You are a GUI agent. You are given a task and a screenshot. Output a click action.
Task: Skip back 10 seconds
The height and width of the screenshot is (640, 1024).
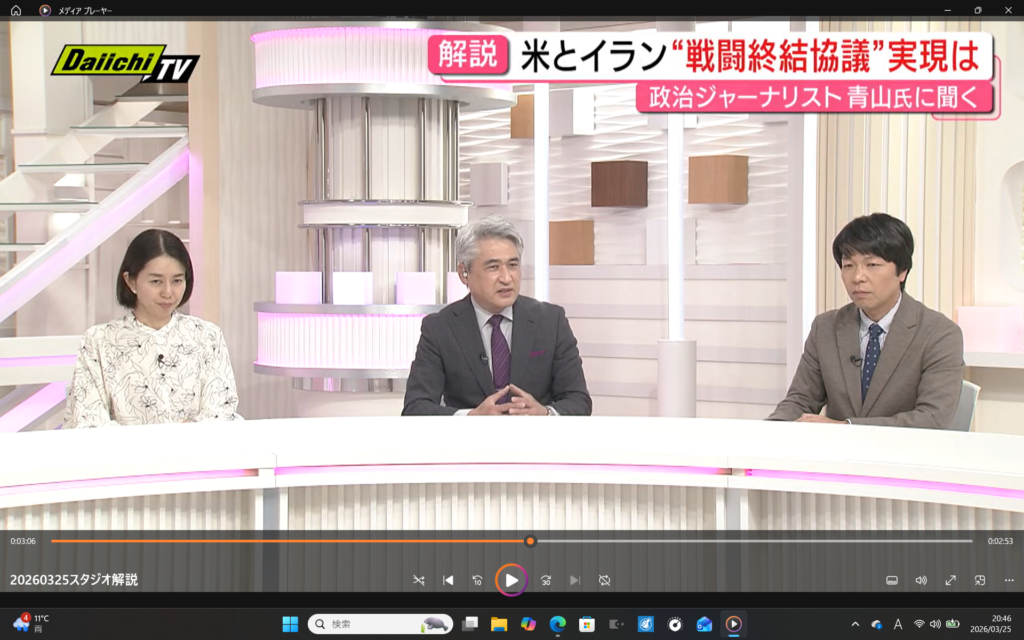tap(478, 580)
